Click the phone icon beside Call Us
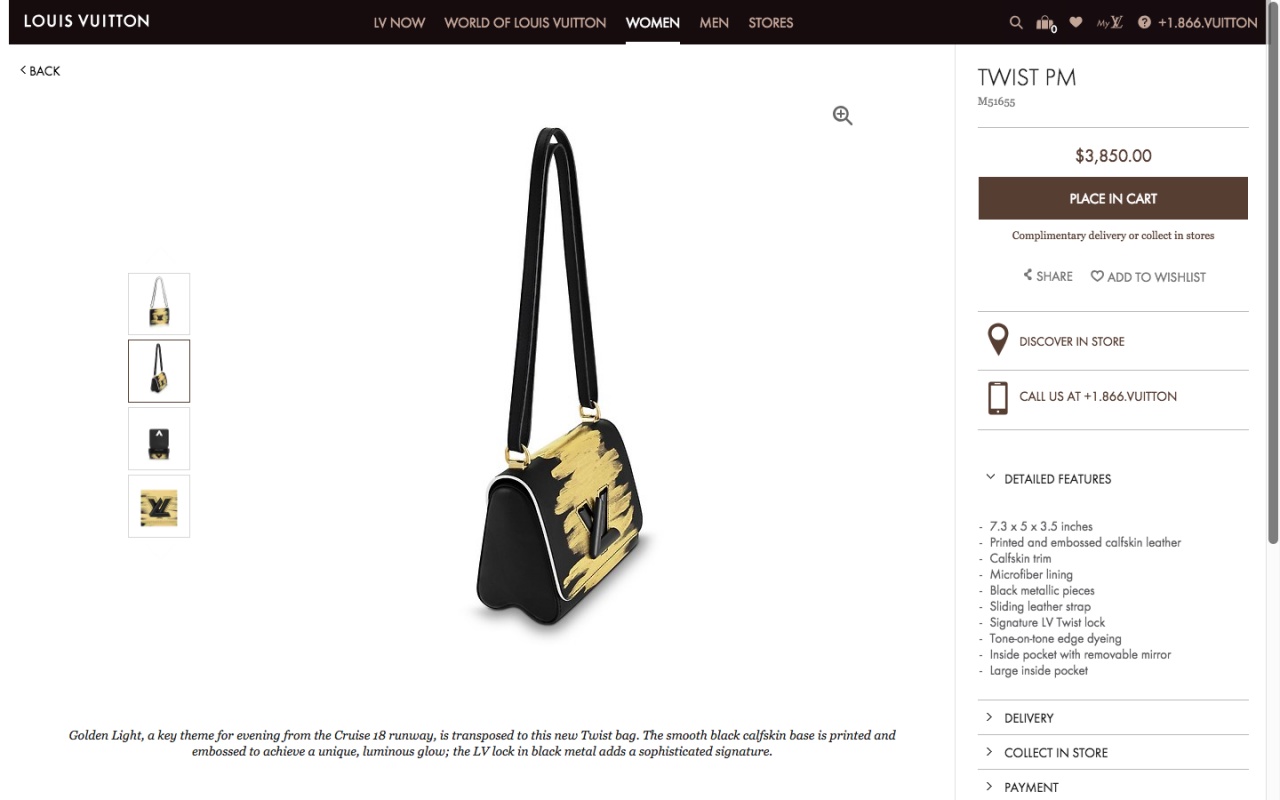1280x800 pixels. (998, 397)
